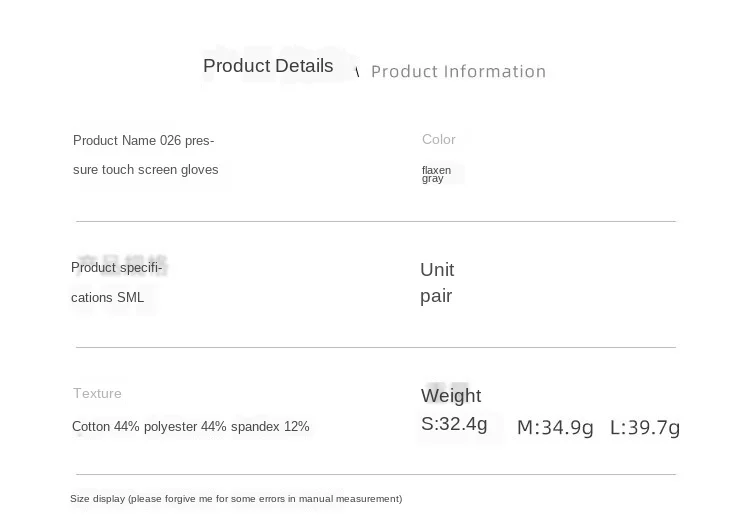Select the M:34.9g weight value
This screenshot has height=521, width=750.
coord(555,428)
